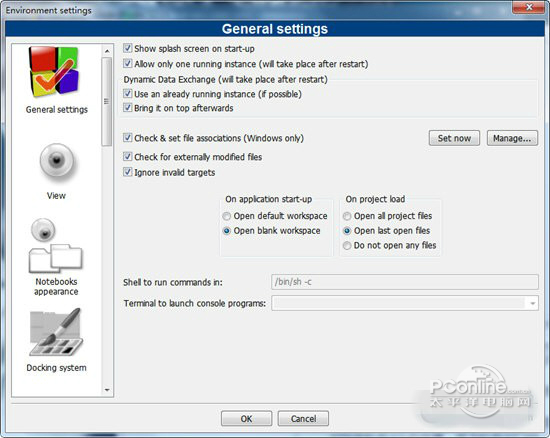Select Do not open any files
The width and height of the screenshot is (550, 438).
point(347,245)
